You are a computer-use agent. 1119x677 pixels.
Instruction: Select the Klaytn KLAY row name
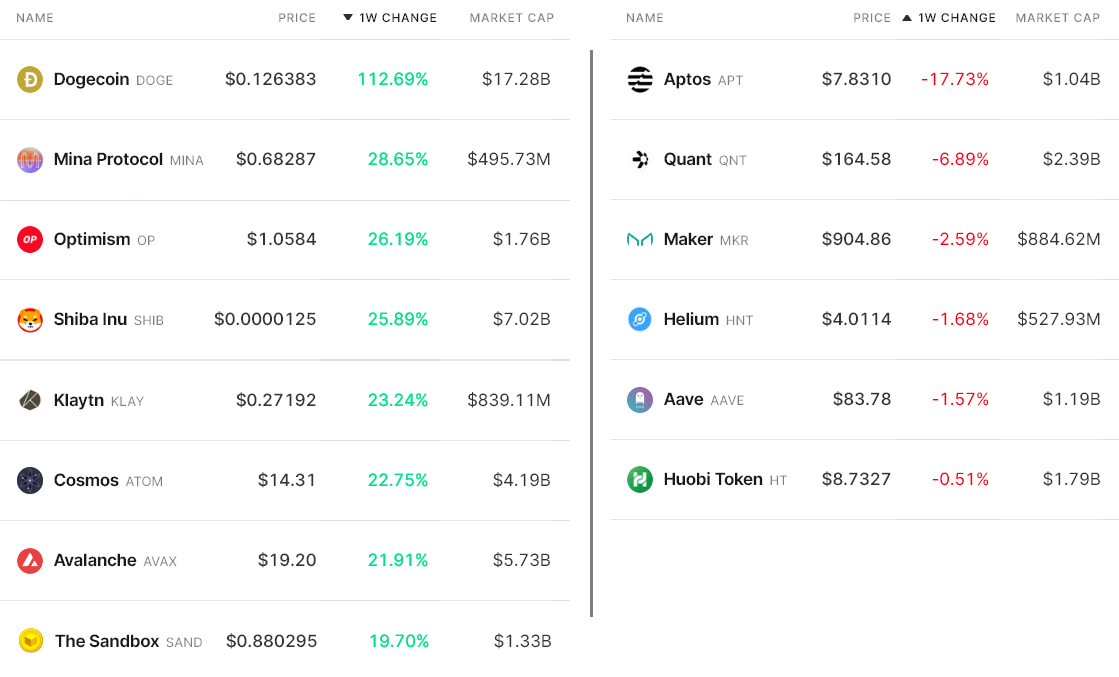tap(79, 400)
